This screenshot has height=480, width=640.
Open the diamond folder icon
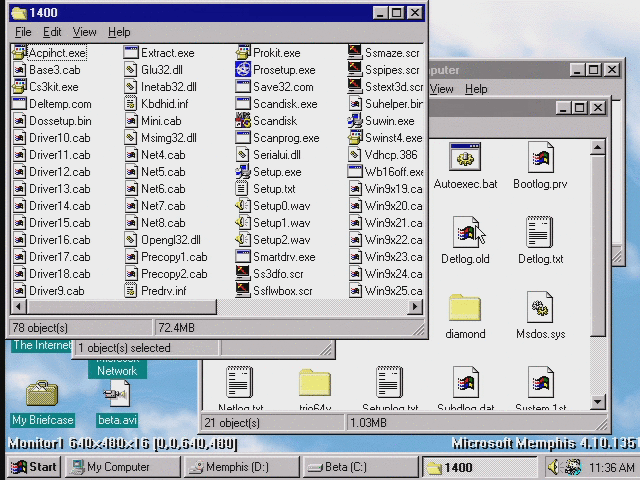click(465, 307)
